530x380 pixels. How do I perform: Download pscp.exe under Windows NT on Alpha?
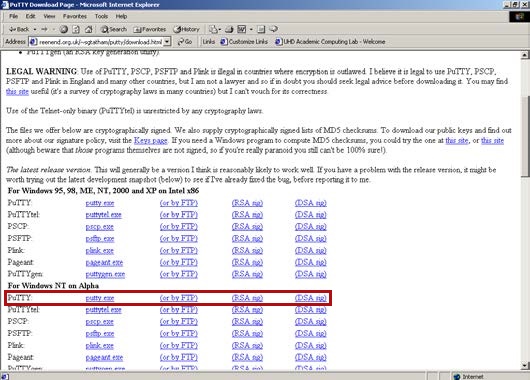99,322
